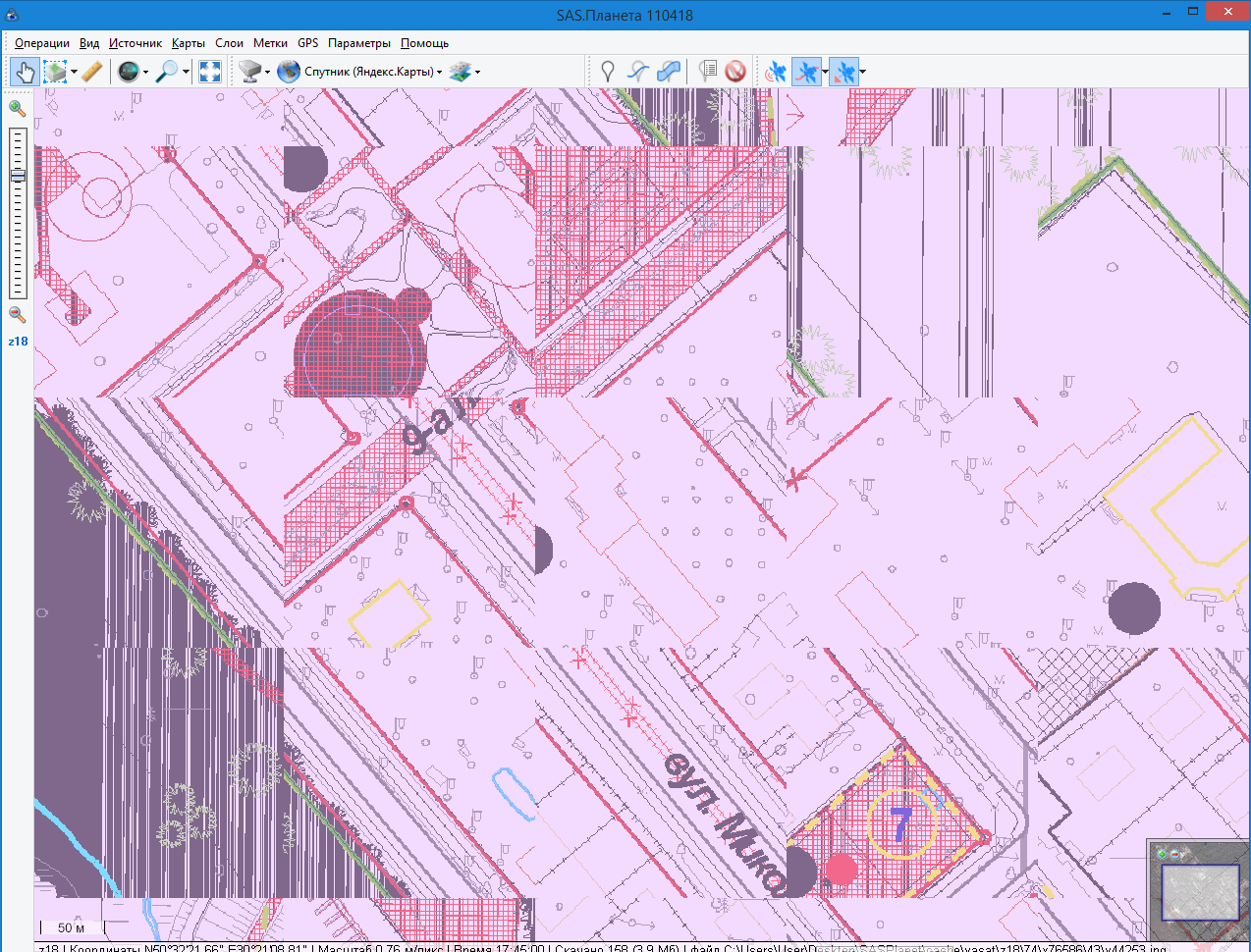
Task: Expand the selection tool dropdown arrow
Action: (75, 72)
